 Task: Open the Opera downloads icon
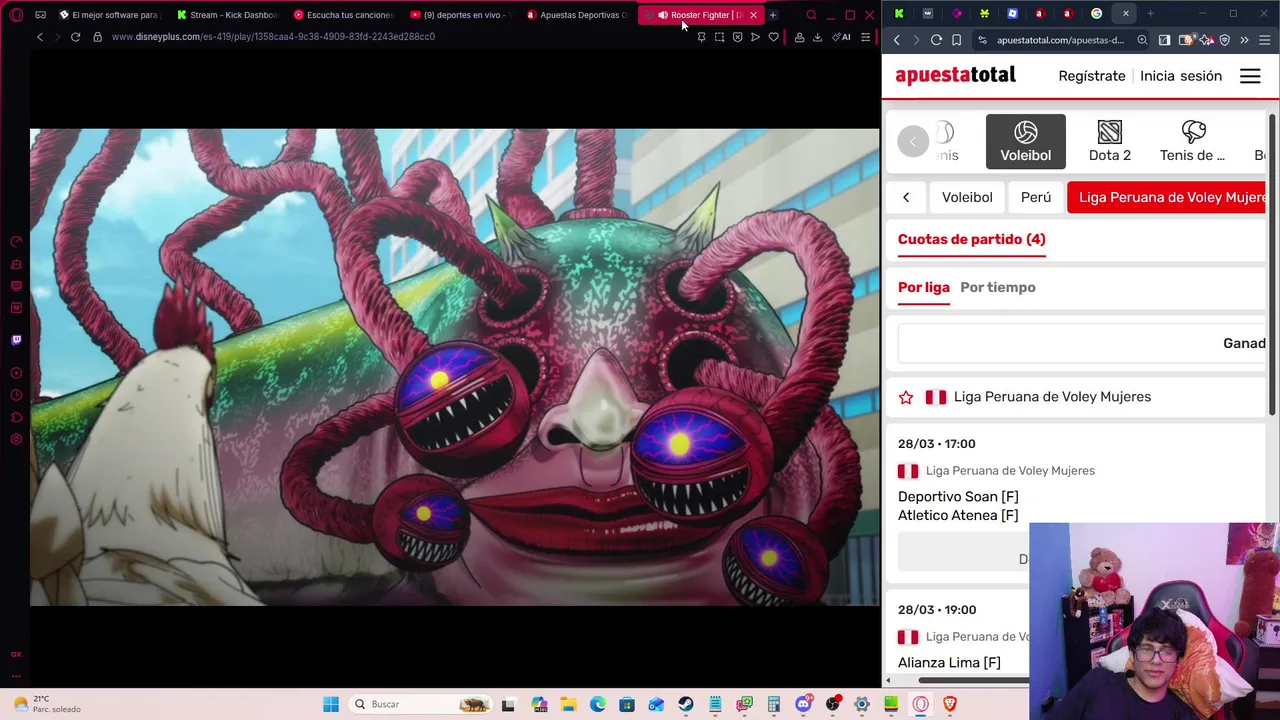pyautogui.click(x=817, y=37)
